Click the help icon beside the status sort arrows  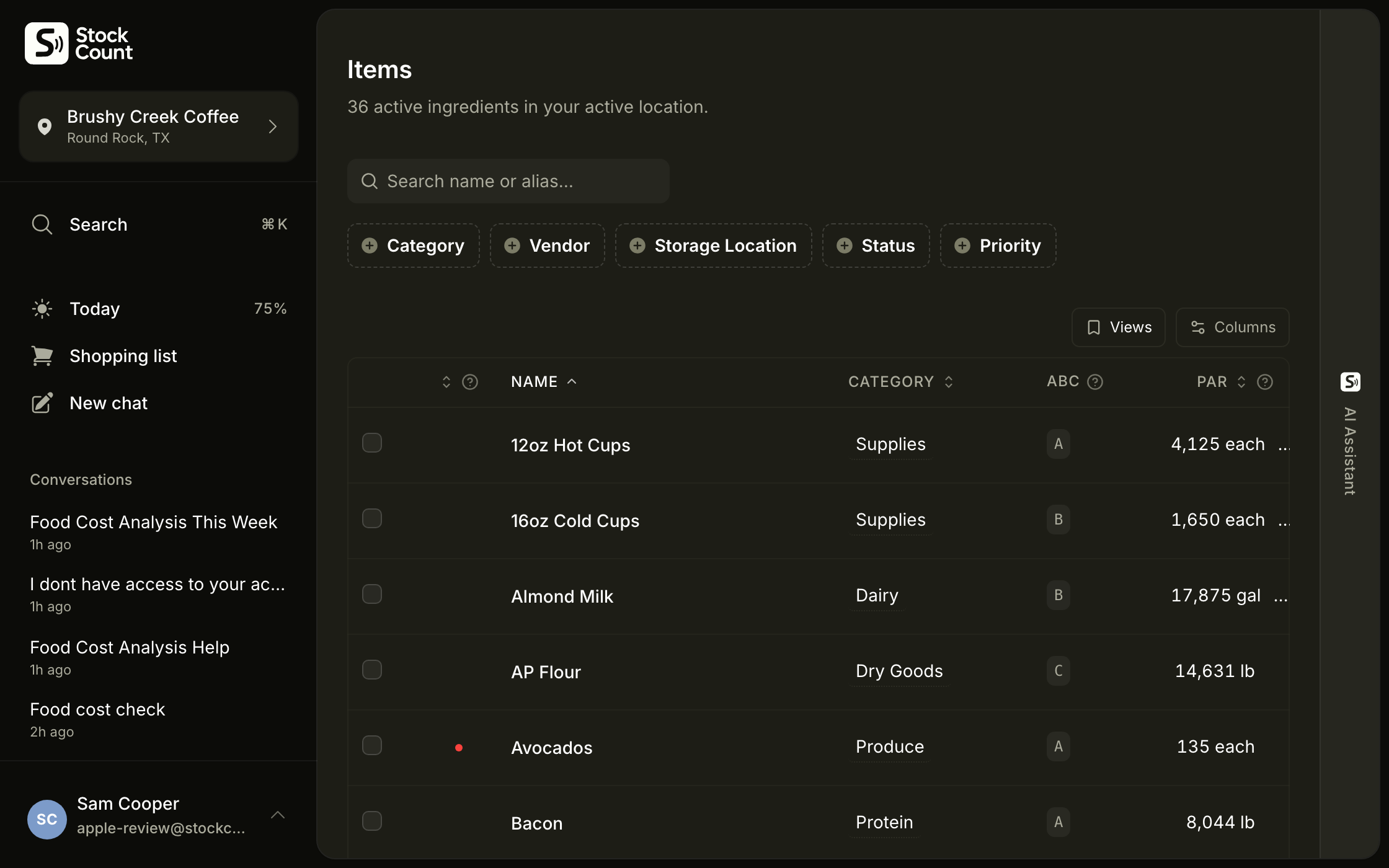(470, 382)
